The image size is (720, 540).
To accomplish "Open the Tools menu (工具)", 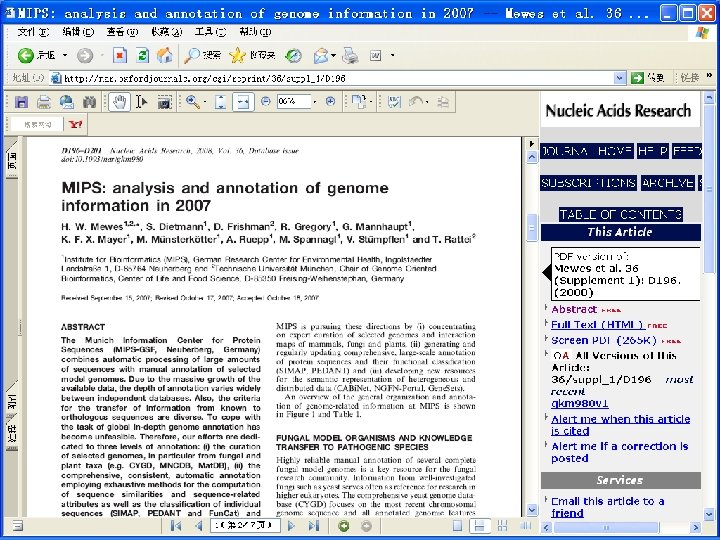I will pos(210,32).
